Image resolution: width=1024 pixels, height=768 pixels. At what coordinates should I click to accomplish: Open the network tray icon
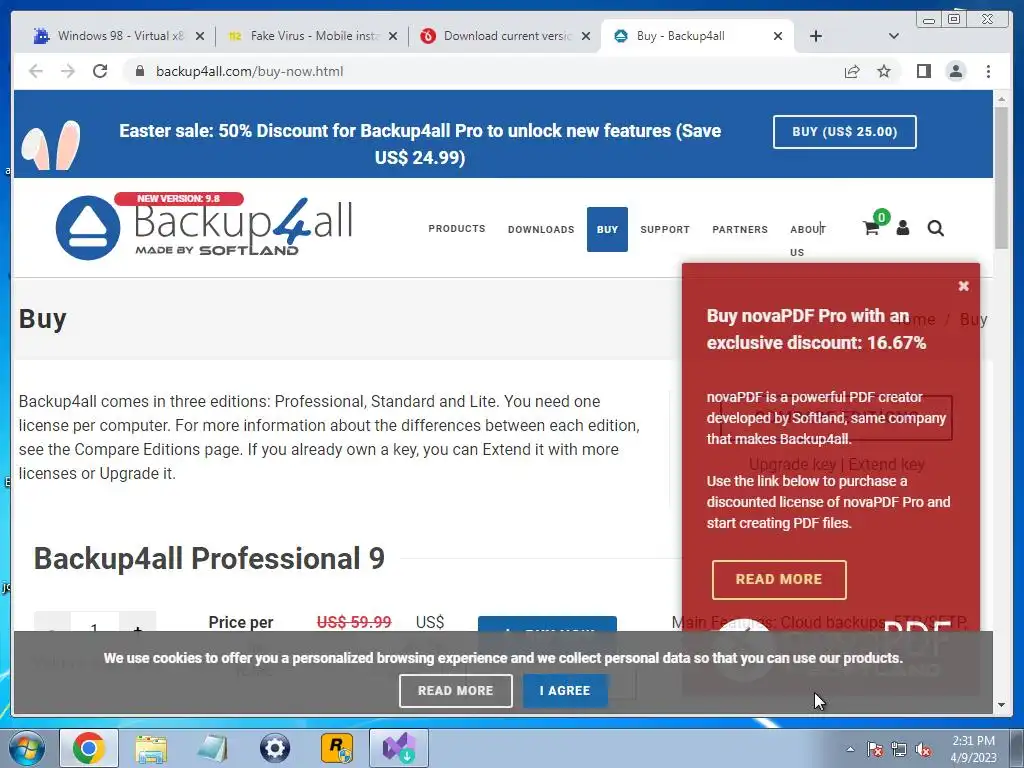pyautogui.click(x=899, y=749)
